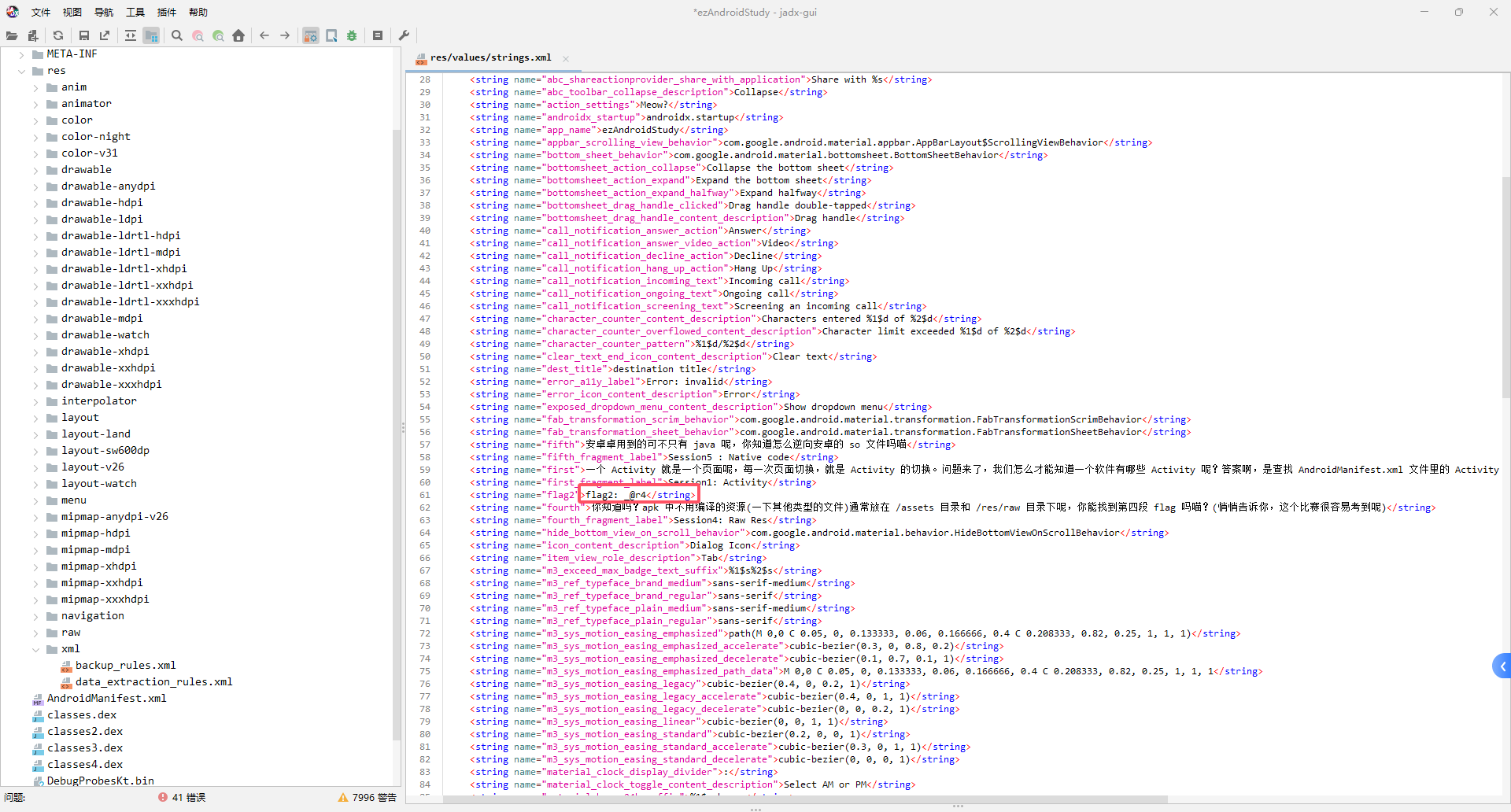Open the 帮助 menu
Screen dimensions: 1511x812
click(x=198, y=12)
